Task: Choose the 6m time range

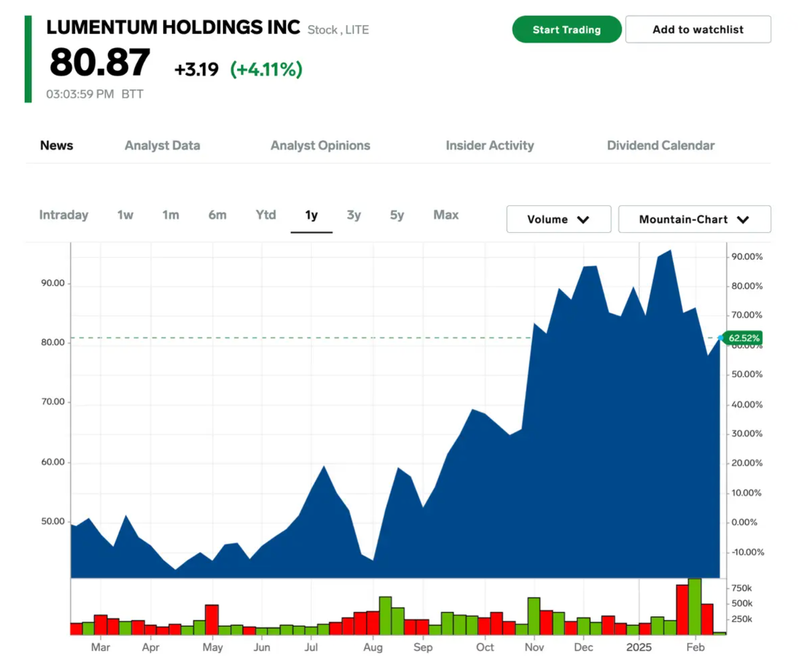Action: tap(217, 215)
